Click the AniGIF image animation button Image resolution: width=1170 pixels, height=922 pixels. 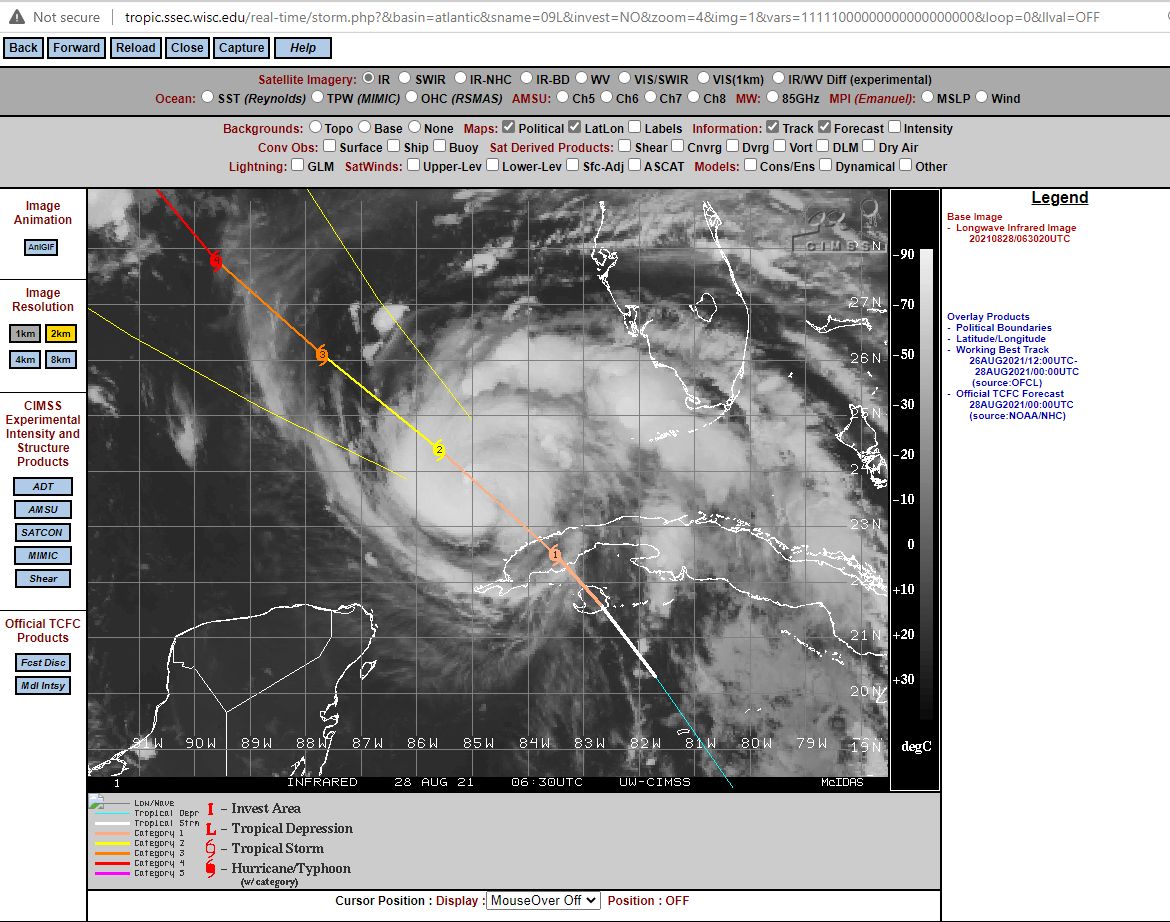[x=42, y=247]
